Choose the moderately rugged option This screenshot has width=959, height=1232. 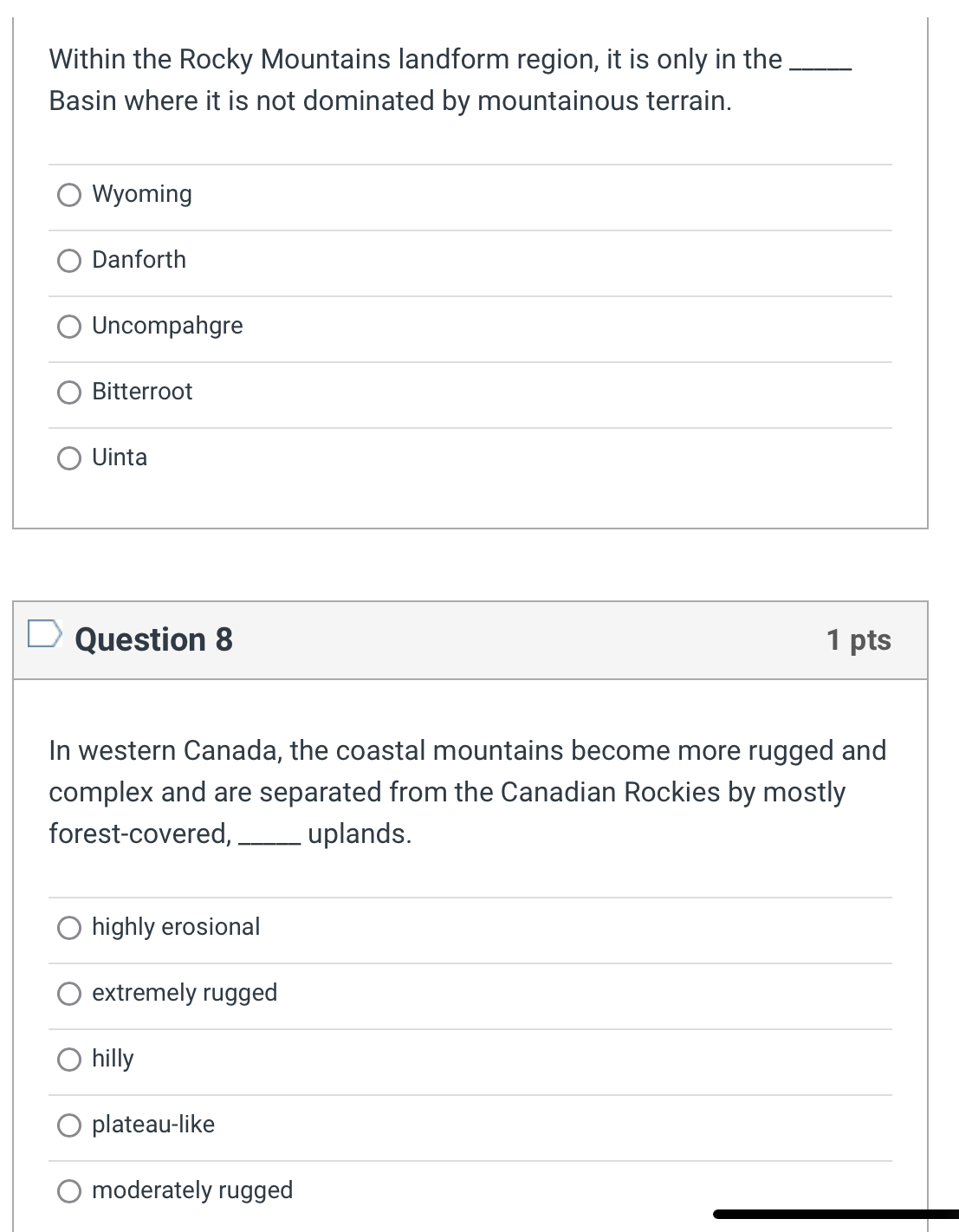(x=69, y=1191)
